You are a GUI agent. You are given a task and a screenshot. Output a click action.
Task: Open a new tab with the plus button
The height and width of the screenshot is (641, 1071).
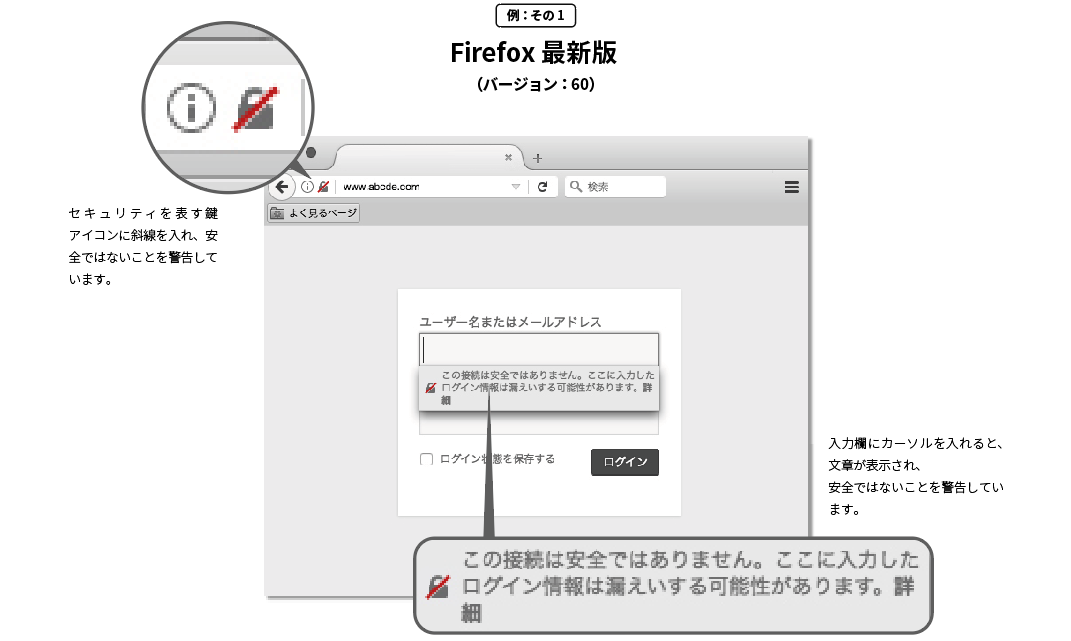538,159
